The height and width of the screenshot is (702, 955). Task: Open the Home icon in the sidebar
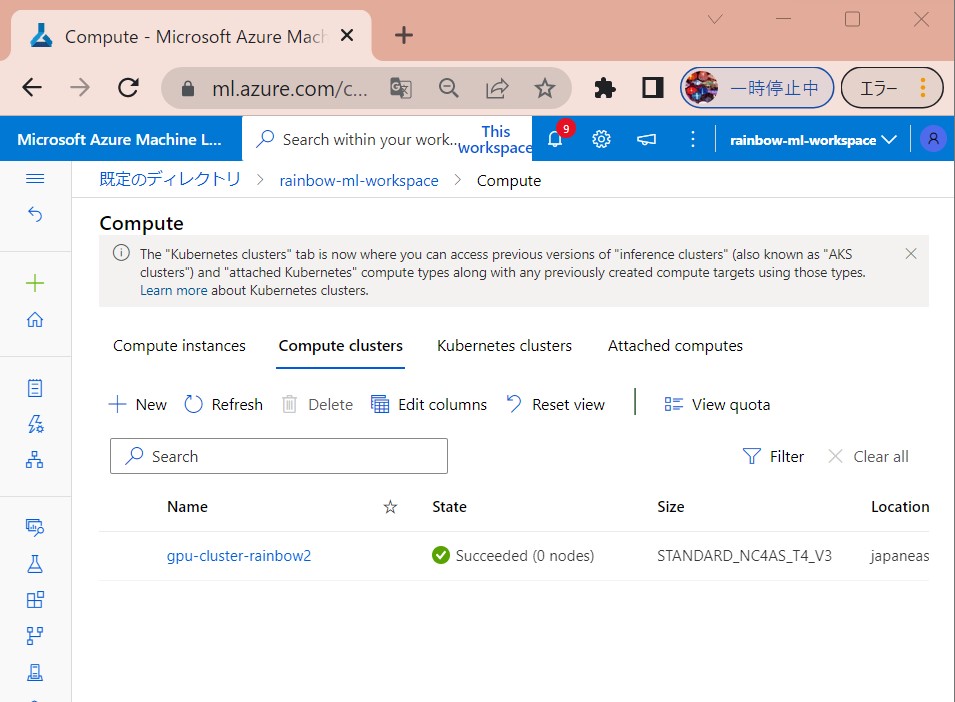(x=35, y=320)
